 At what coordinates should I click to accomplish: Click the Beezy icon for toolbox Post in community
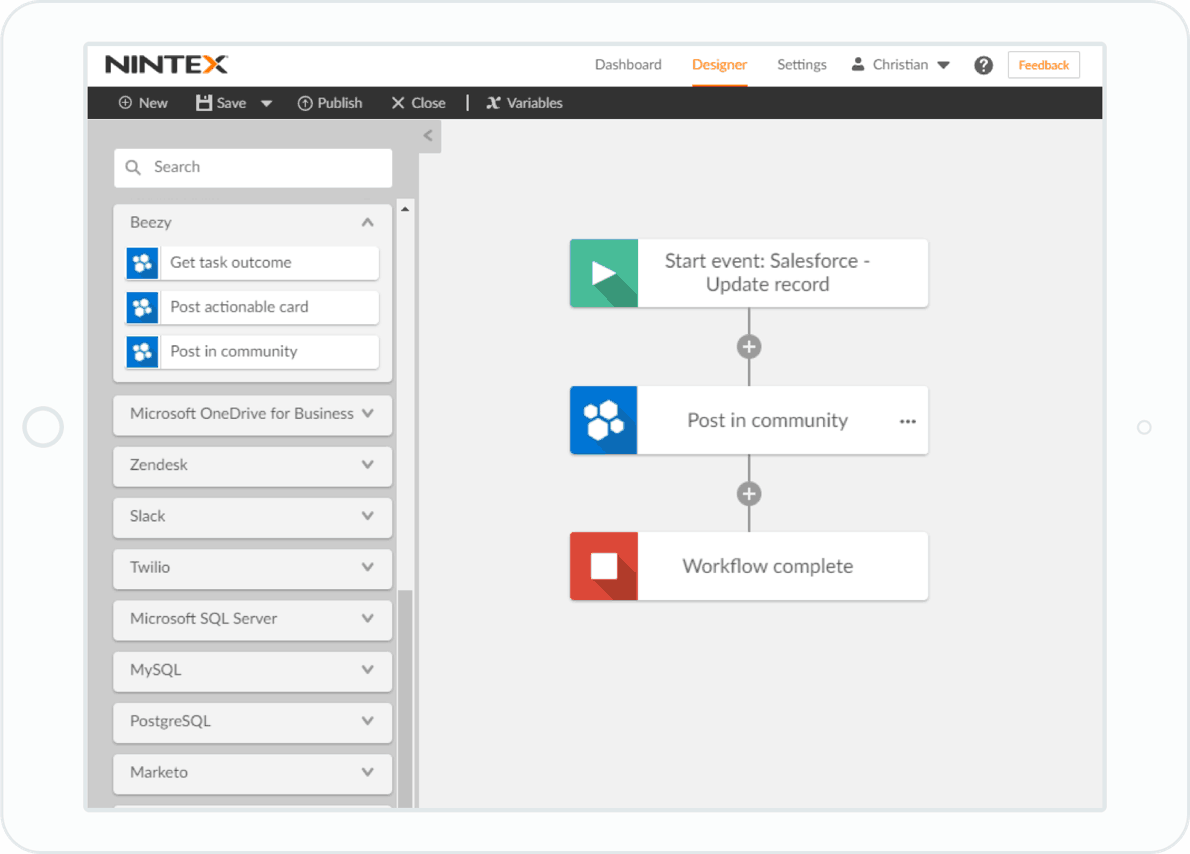click(x=142, y=352)
